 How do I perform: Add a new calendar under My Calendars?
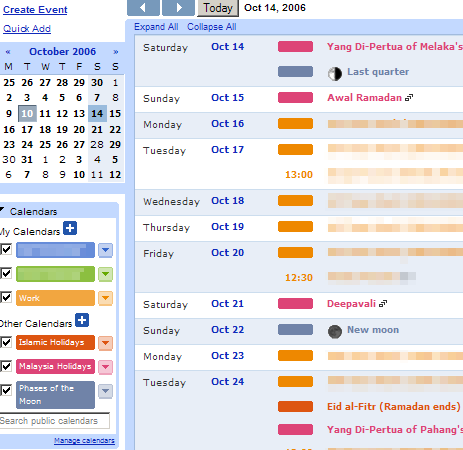70,228
